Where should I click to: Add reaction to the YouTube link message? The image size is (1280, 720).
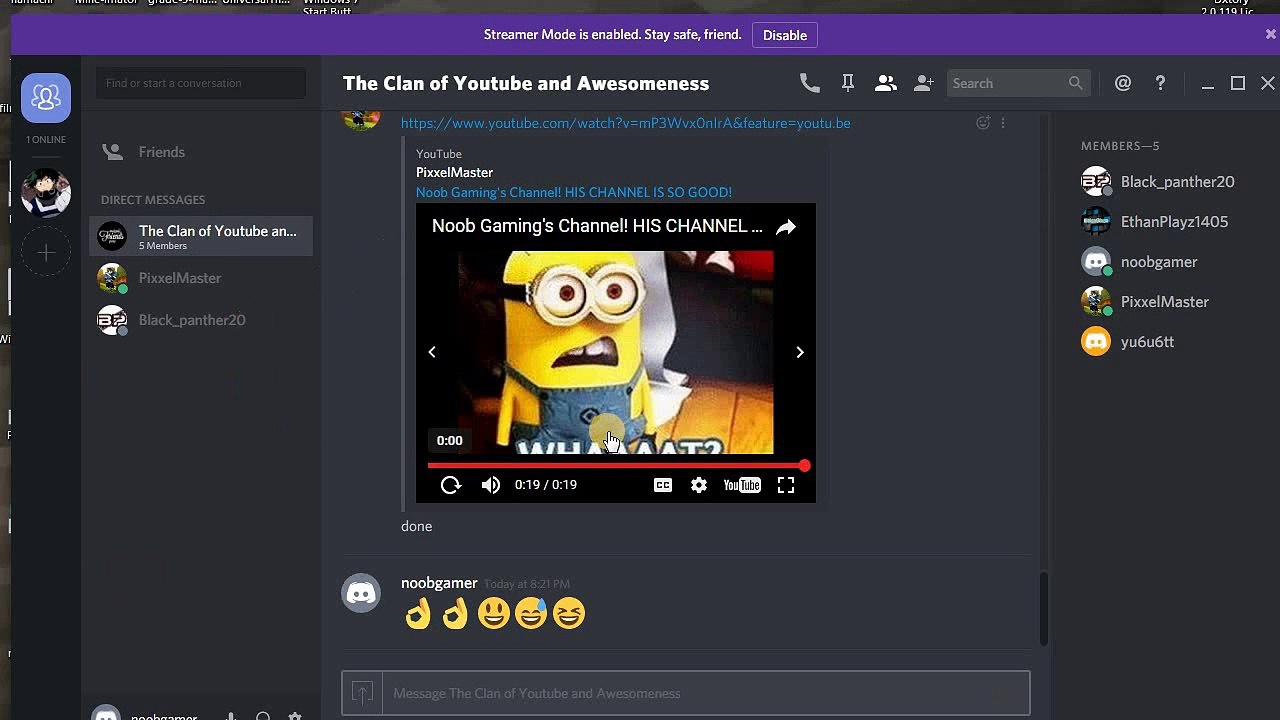tap(983, 123)
